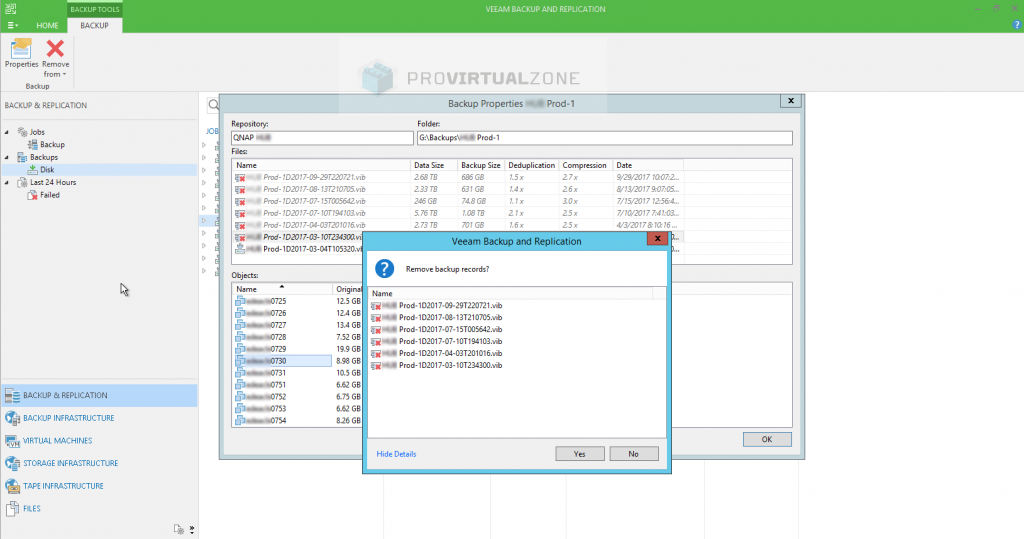
Task: Click the search magnifier icon
Action: pyautogui.click(x=214, y=105)
